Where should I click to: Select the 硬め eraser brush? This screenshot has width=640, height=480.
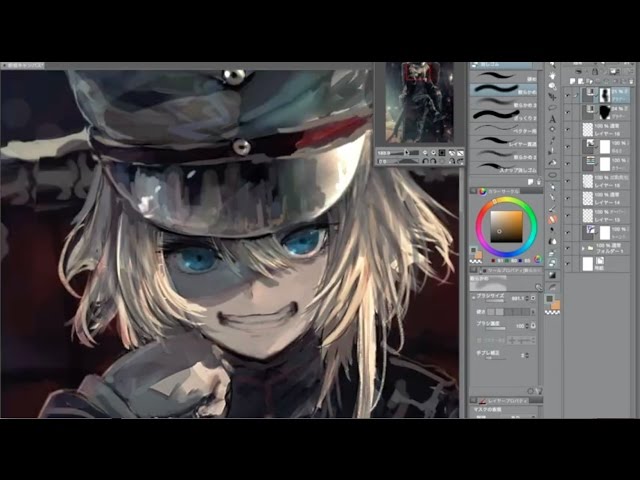(x=503, y=76)
